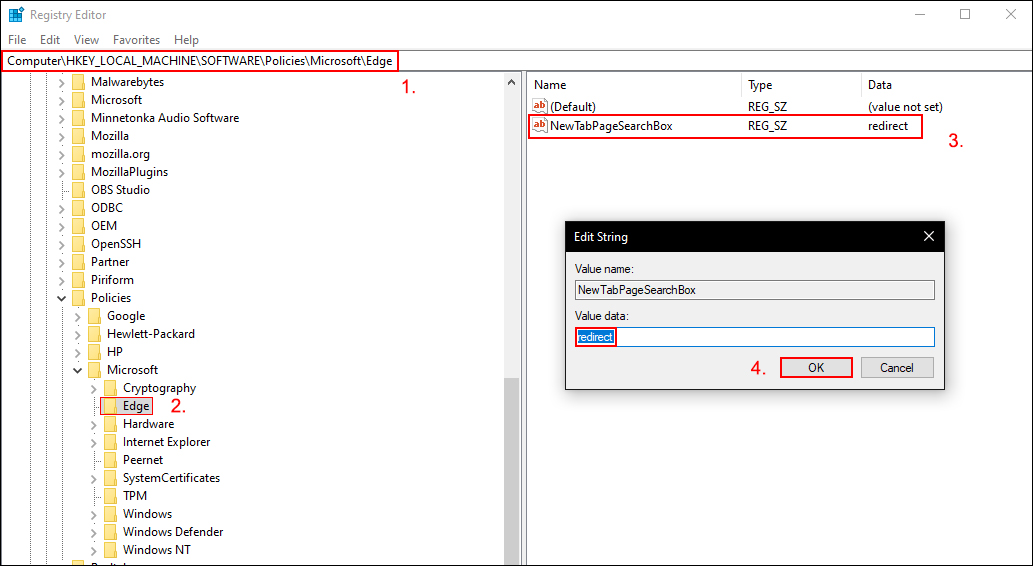Click the (Default) string value icon
Image resolution: width=1033 pixels, height=566 pixels.
pos(540,106)
